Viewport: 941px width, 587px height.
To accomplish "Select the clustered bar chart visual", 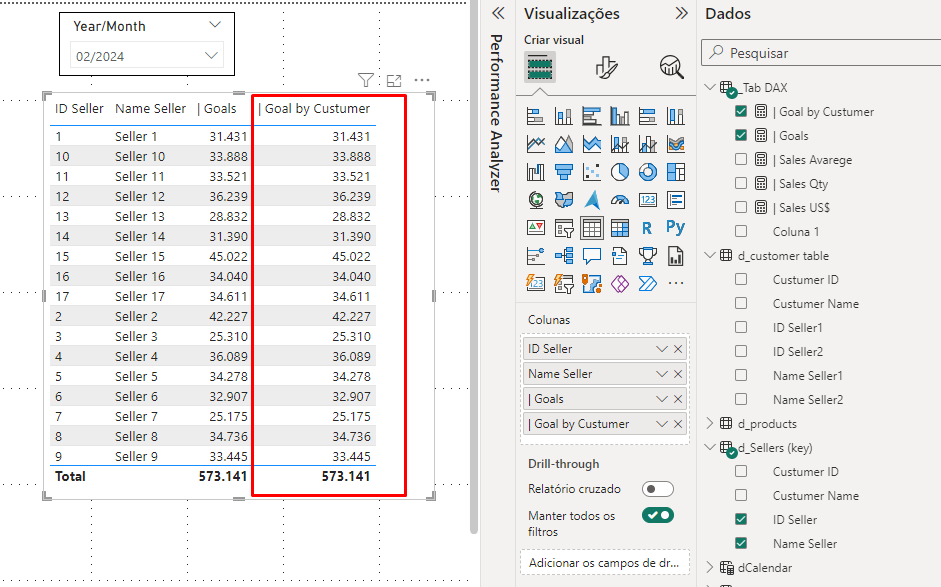I will [x=592, y=116].
